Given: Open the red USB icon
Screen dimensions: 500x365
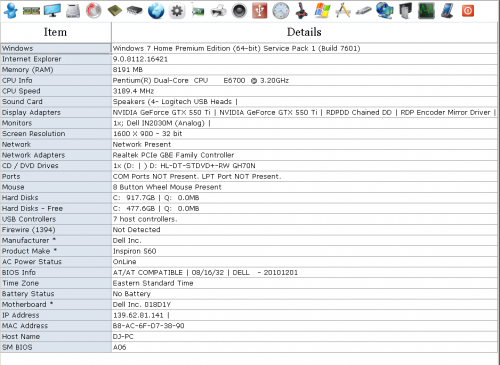Looking at the screenshot, I should [260, 11].
